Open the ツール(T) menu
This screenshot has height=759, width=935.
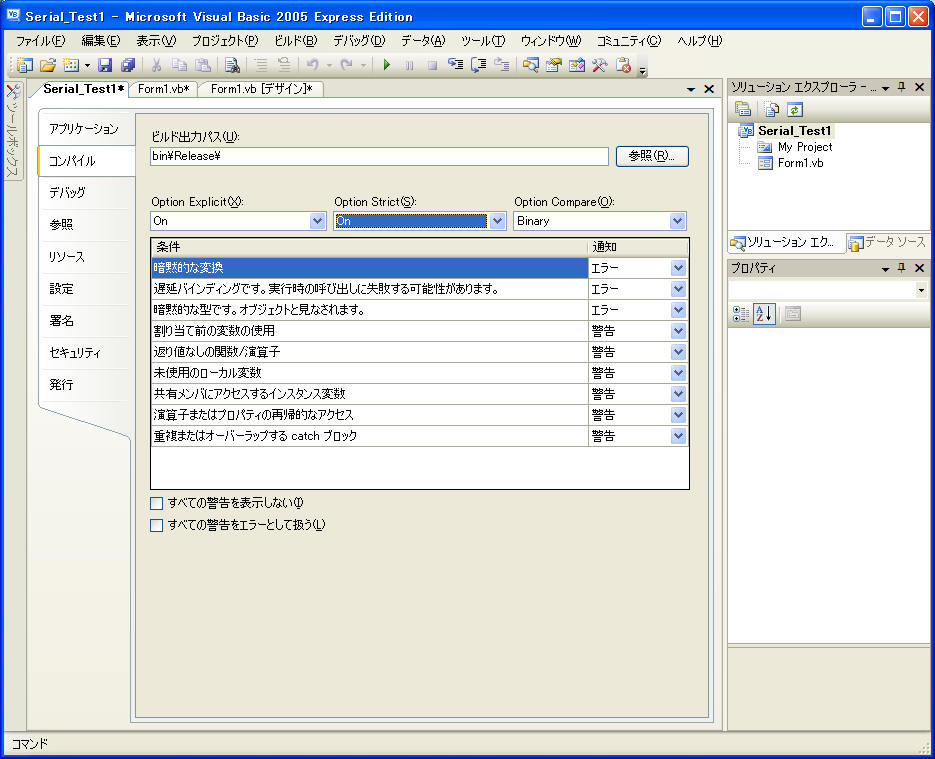point(483,41)
